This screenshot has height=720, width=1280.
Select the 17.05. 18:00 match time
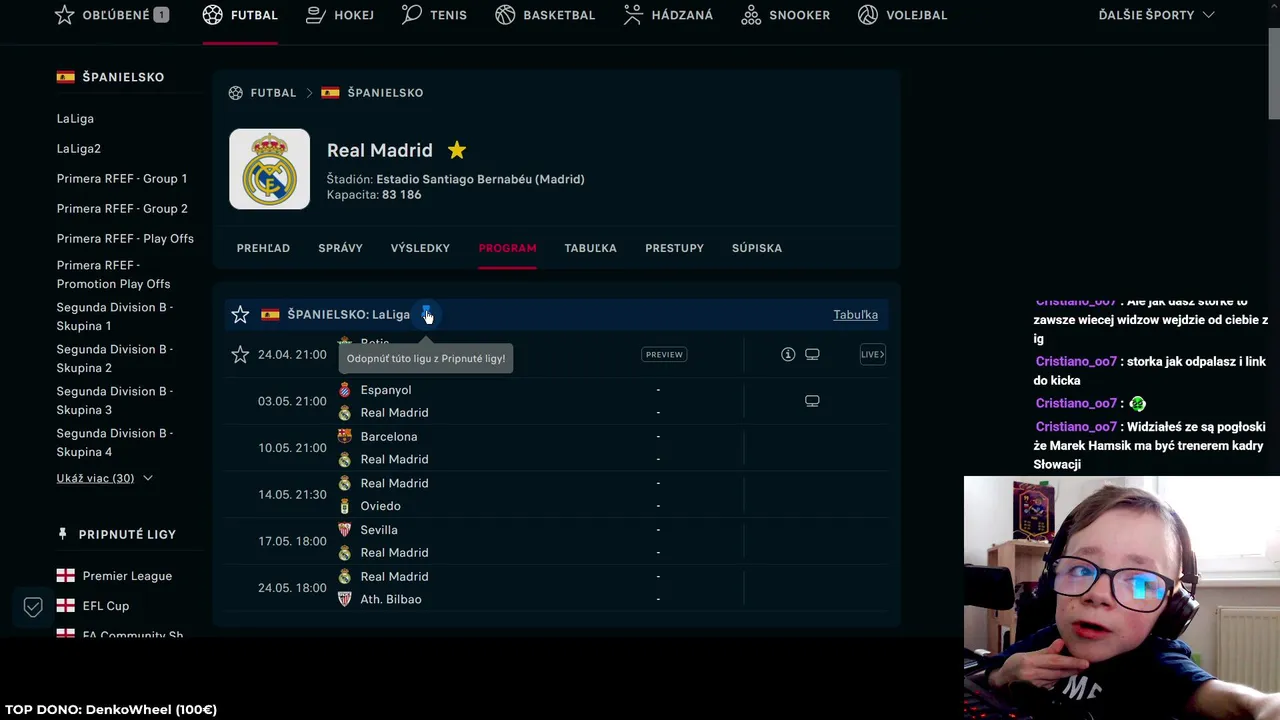click(292, 541)
